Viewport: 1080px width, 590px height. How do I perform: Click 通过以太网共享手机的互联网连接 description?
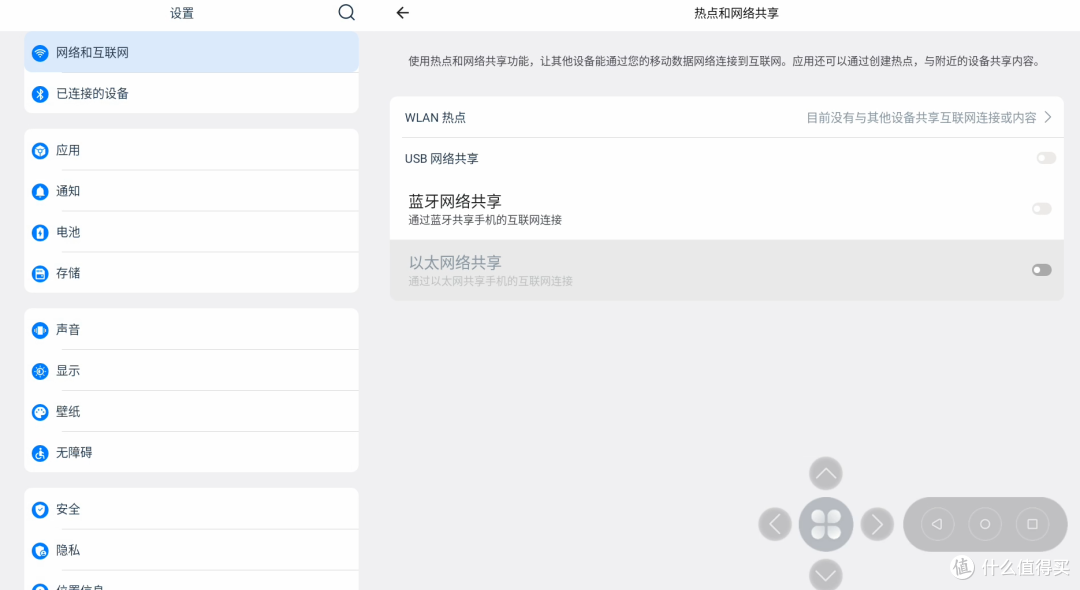490,281
